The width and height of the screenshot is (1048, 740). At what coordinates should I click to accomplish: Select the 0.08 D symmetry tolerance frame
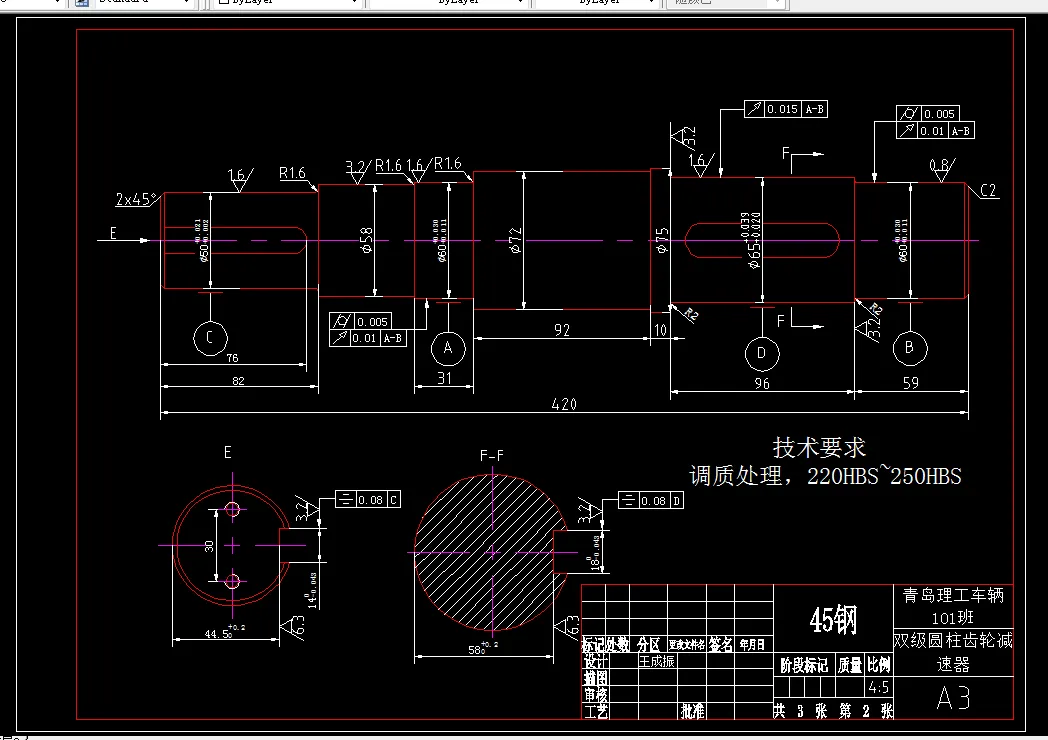point(651,500)
